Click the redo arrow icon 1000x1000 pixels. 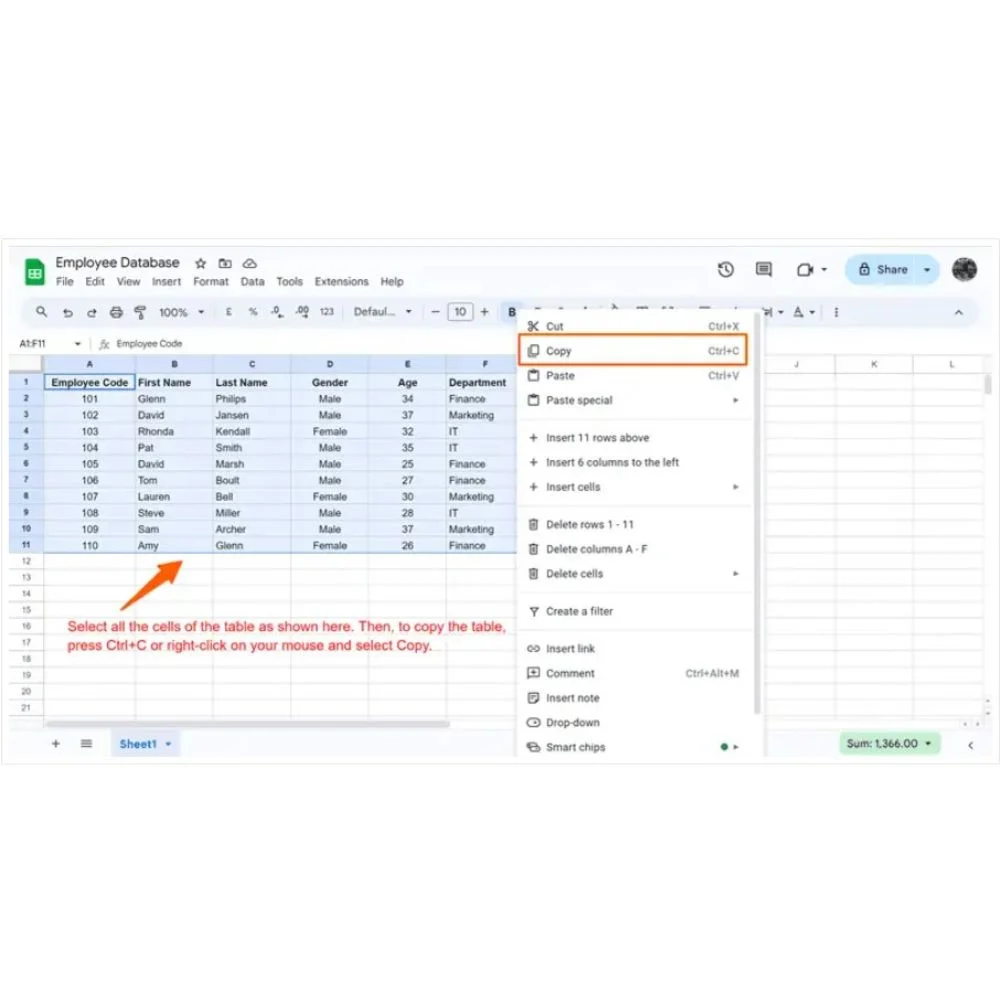point(92,312)
